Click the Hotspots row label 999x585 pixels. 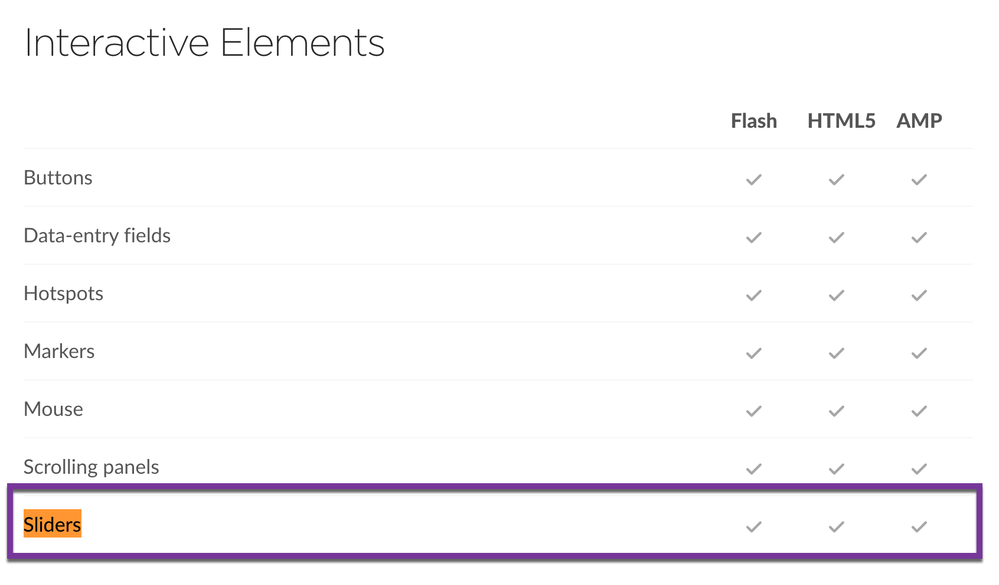[x=63, y=294]
